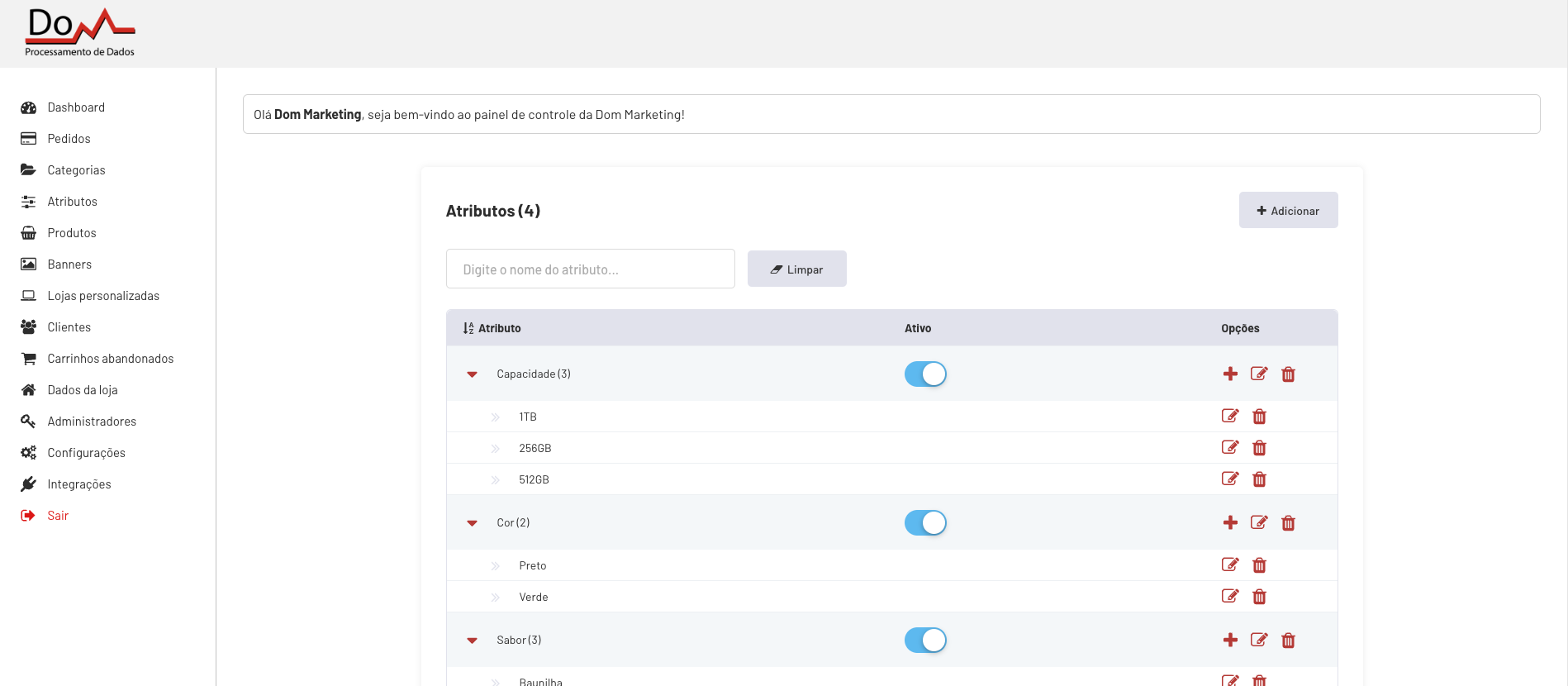Click the edit icon for Capacidade attribute
Image resolution: width=1568 pixels, height=686 pixels.
pos(1259,374)
